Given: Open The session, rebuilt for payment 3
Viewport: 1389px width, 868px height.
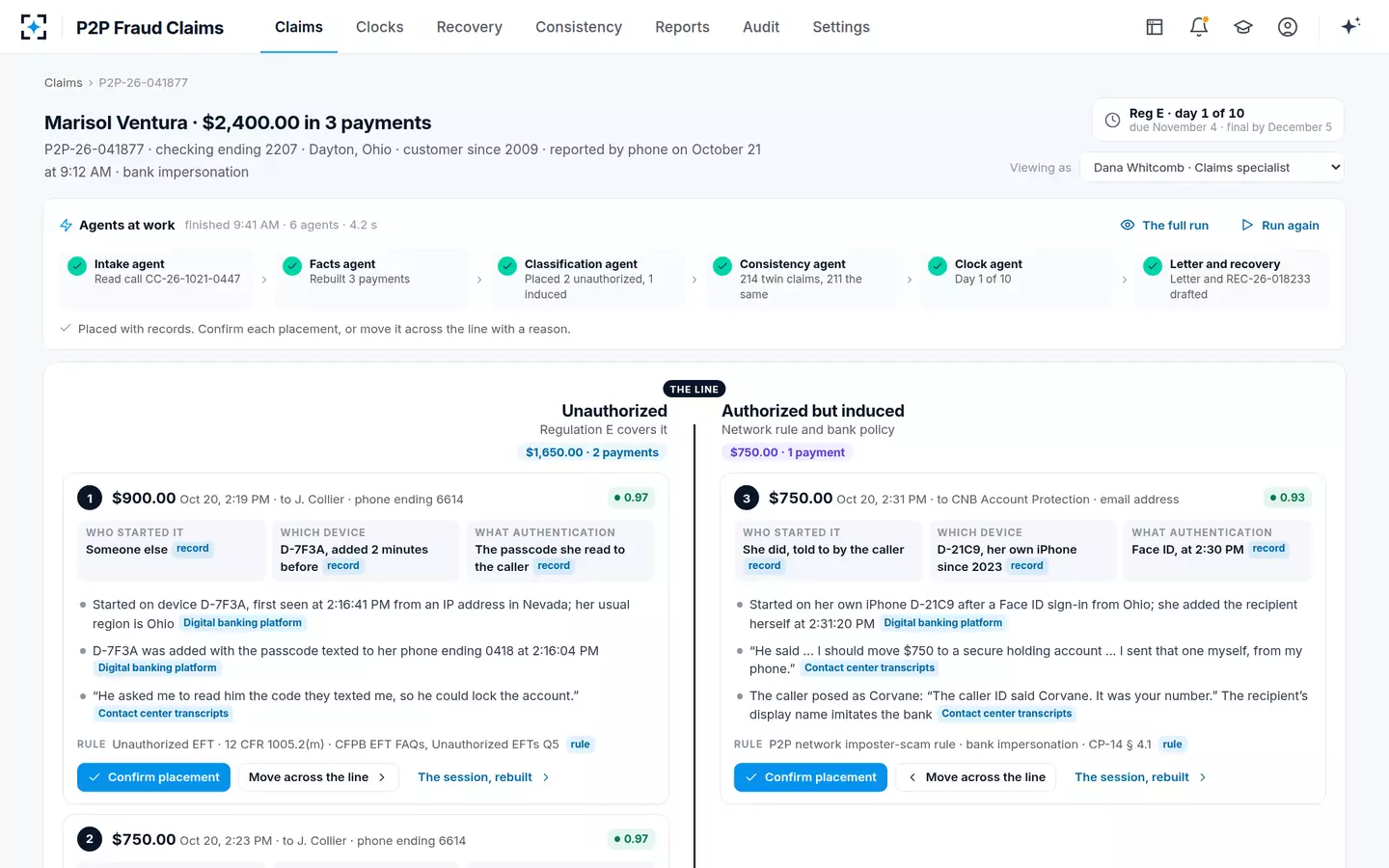Looking at the screenshot, I should click(1140, 777).
